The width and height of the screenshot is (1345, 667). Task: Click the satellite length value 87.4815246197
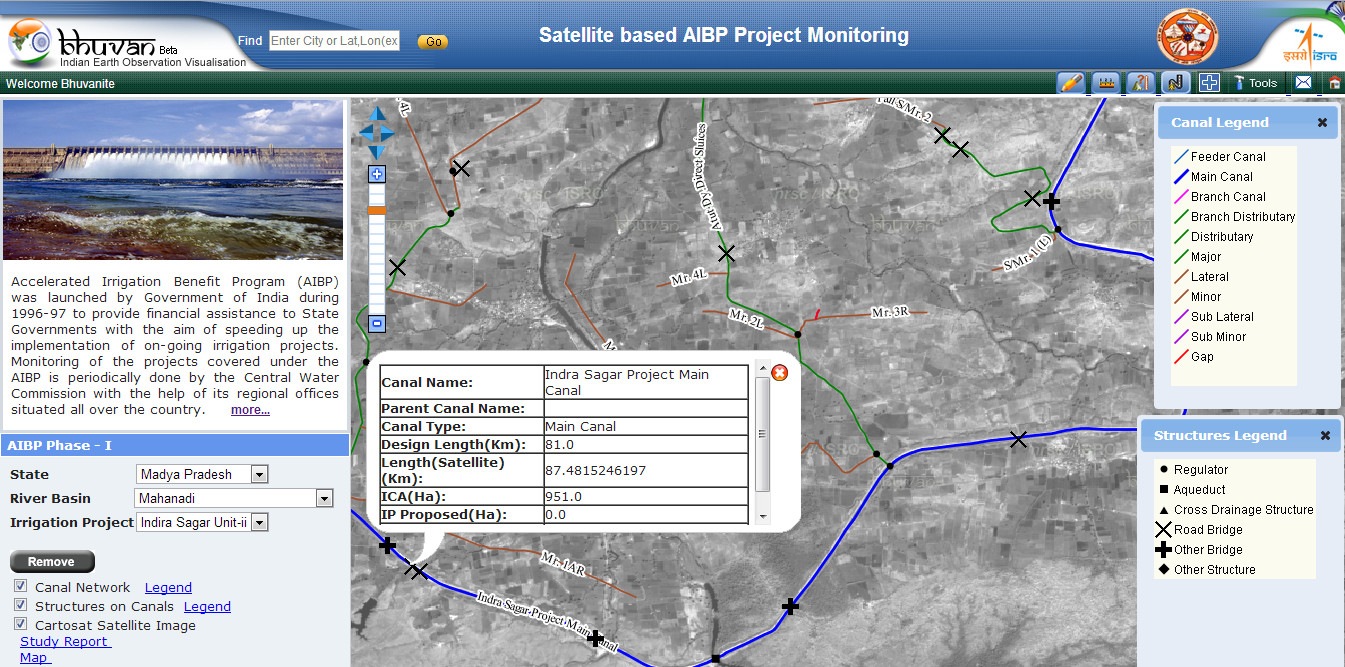[595, 470]
